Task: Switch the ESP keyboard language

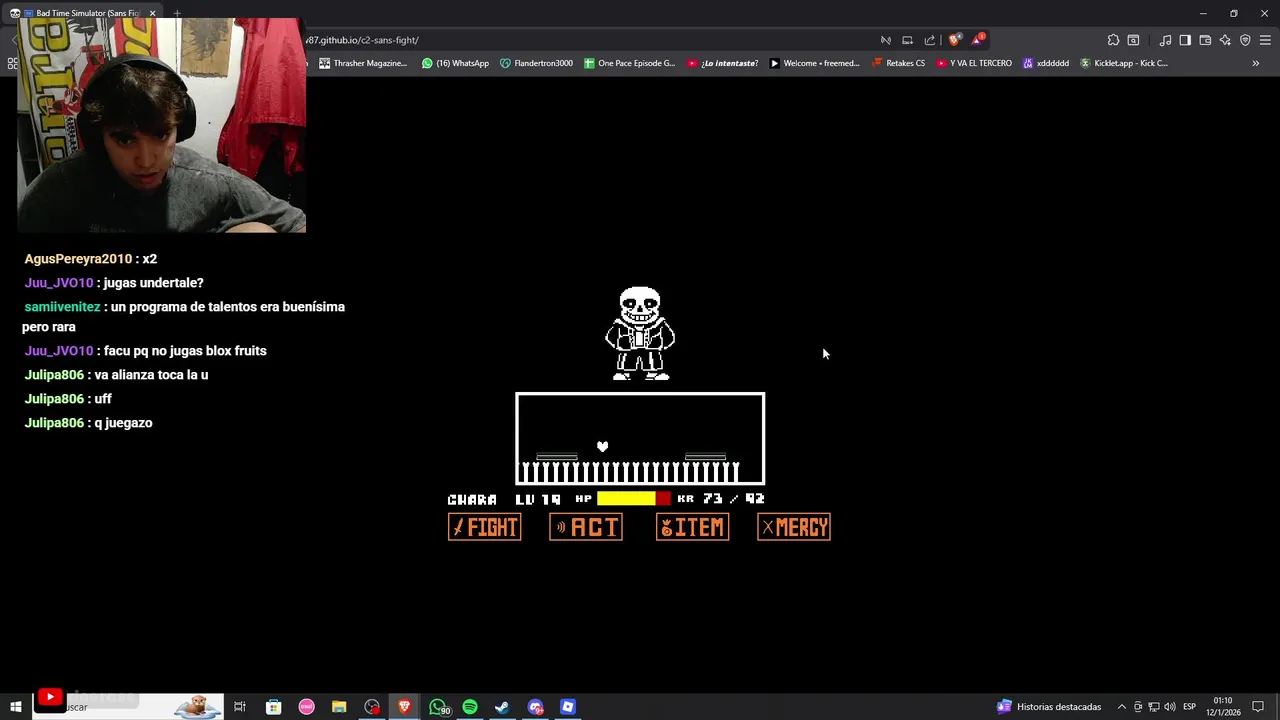Action: [x=1189, y=707]
